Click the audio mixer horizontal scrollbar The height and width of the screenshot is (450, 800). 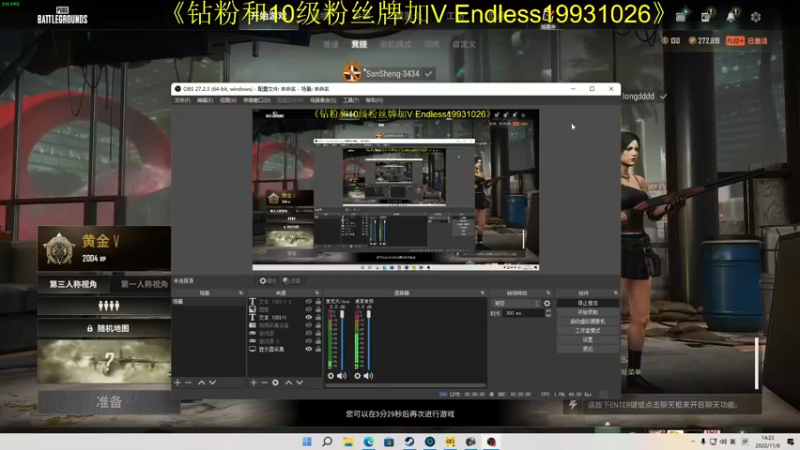tap(406, 385)
